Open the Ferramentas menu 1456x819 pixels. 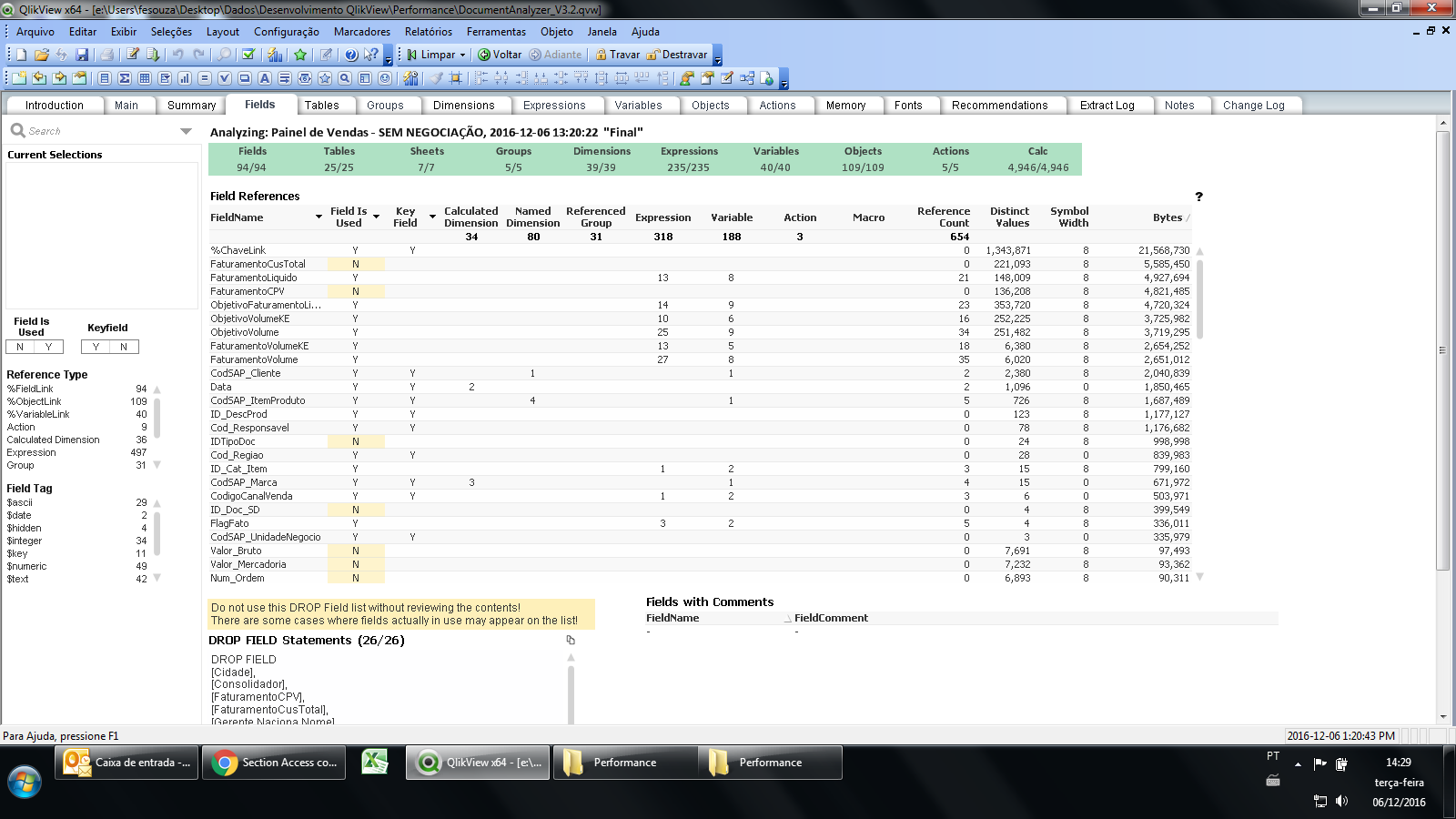point(496,31)
